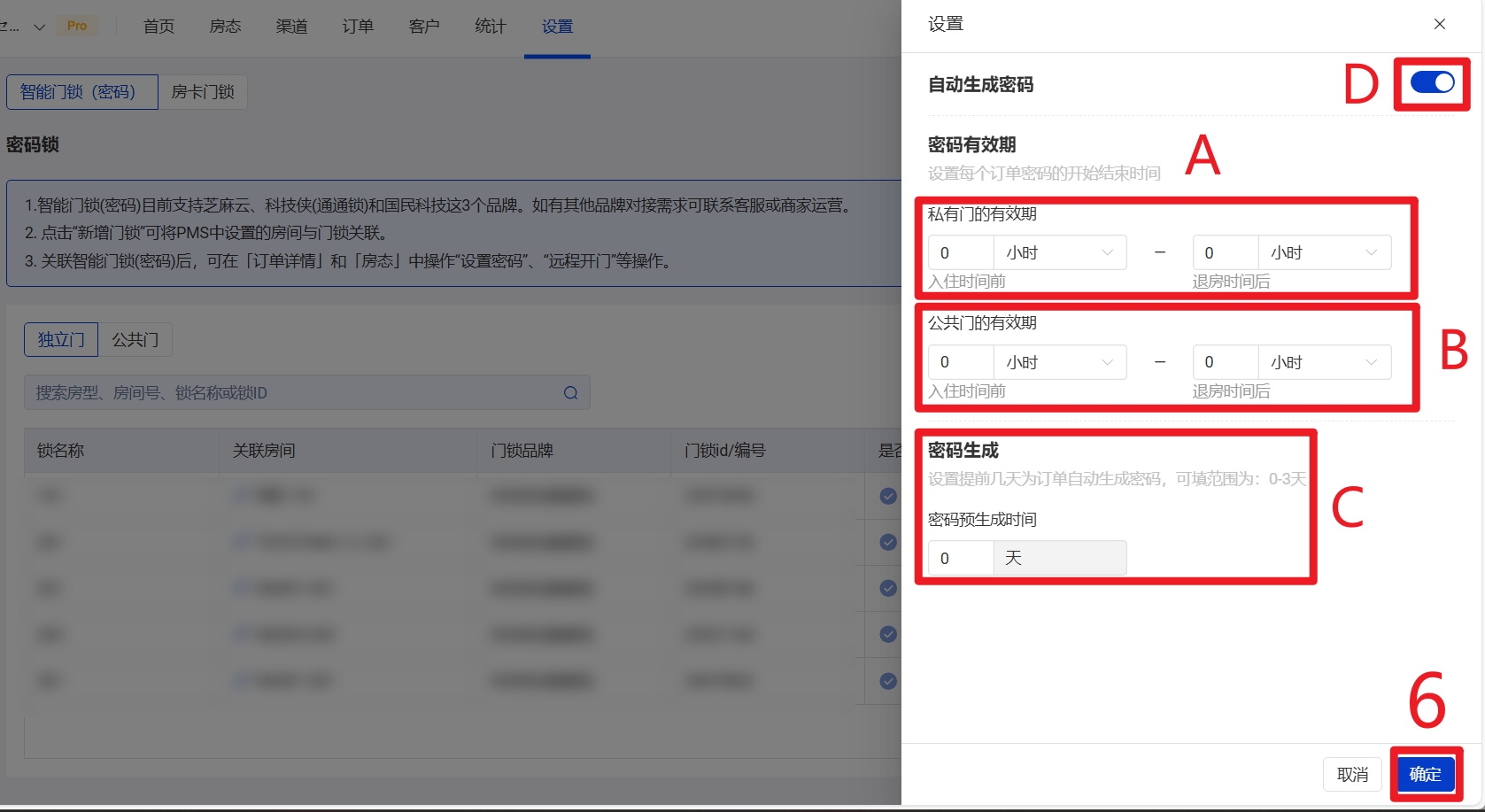The height and width of the screenshot is (812, 1485).
Task: Switch to 智能门锁（密码）tab
Action: (x=82, y=92)
